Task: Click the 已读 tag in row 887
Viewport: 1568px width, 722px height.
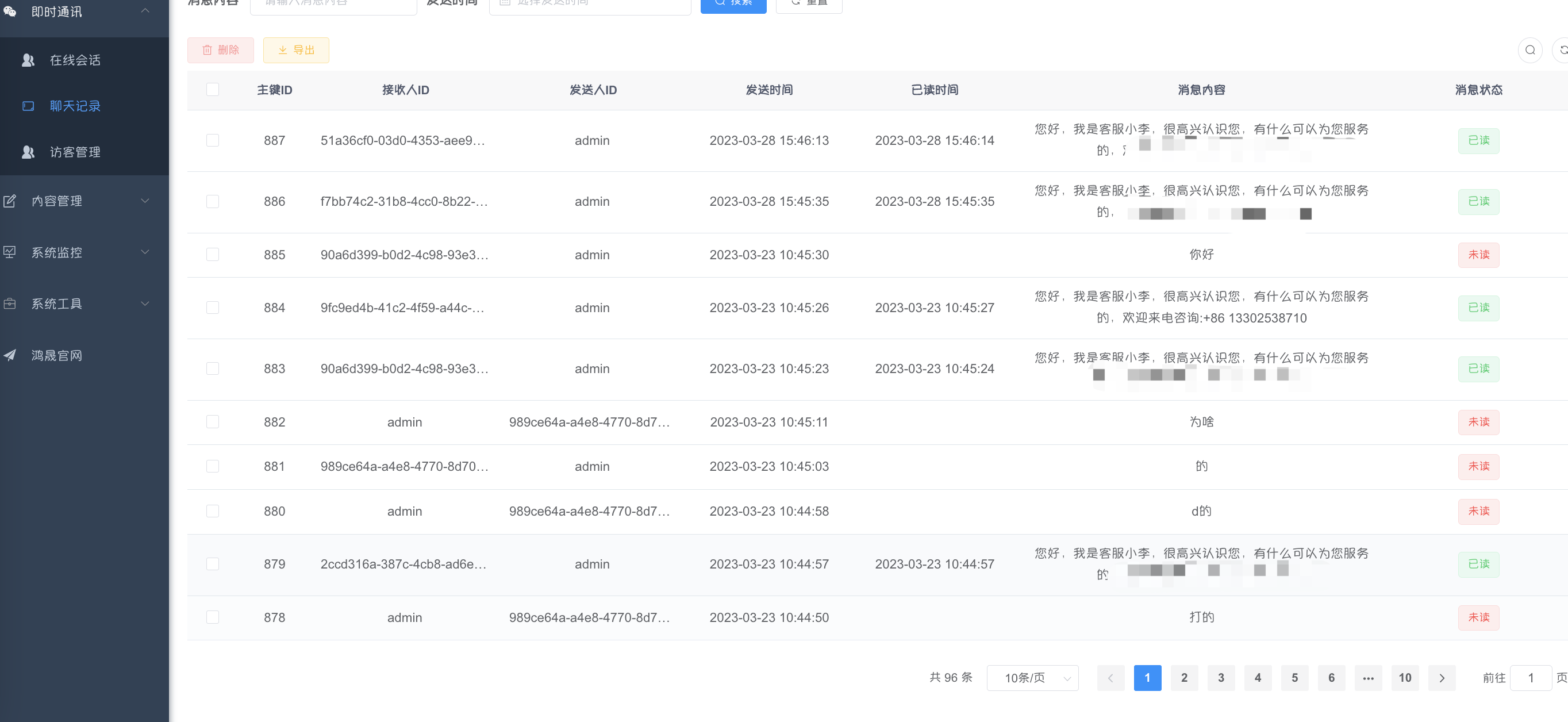Action: tap(1478, 141)
